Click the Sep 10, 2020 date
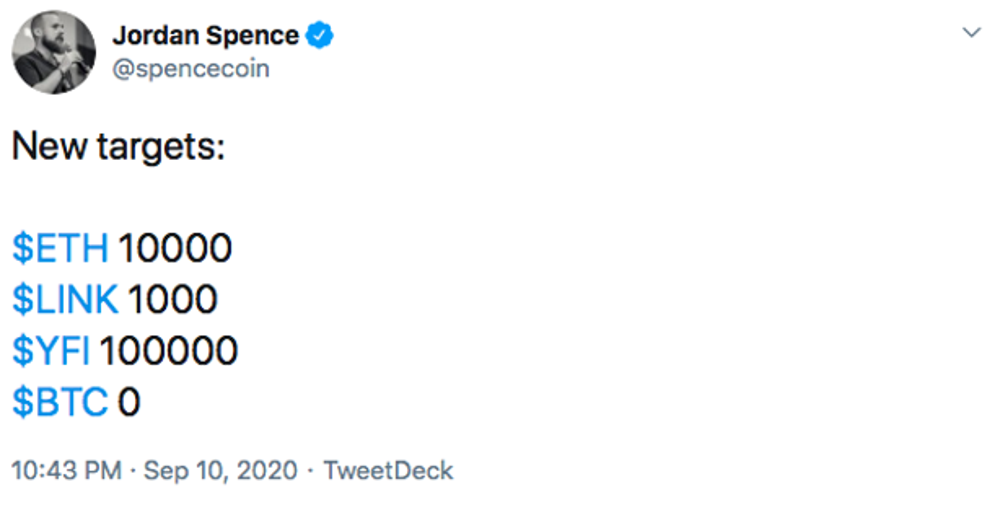1000x505 pixels. click(221, 471)
